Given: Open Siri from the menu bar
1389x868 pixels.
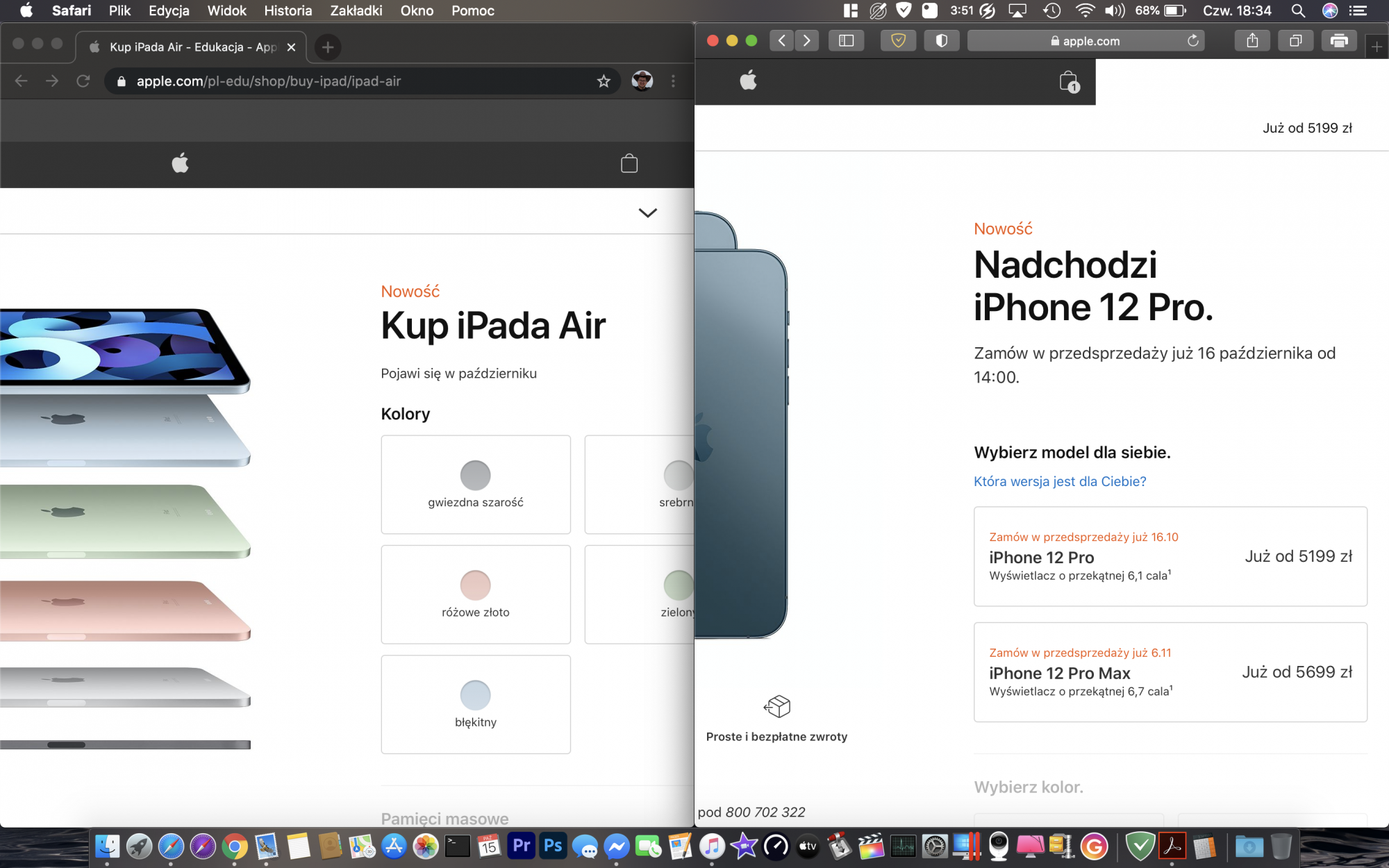Looking at the screenshot, I should pyautogui.click(x=1329, y=10).
